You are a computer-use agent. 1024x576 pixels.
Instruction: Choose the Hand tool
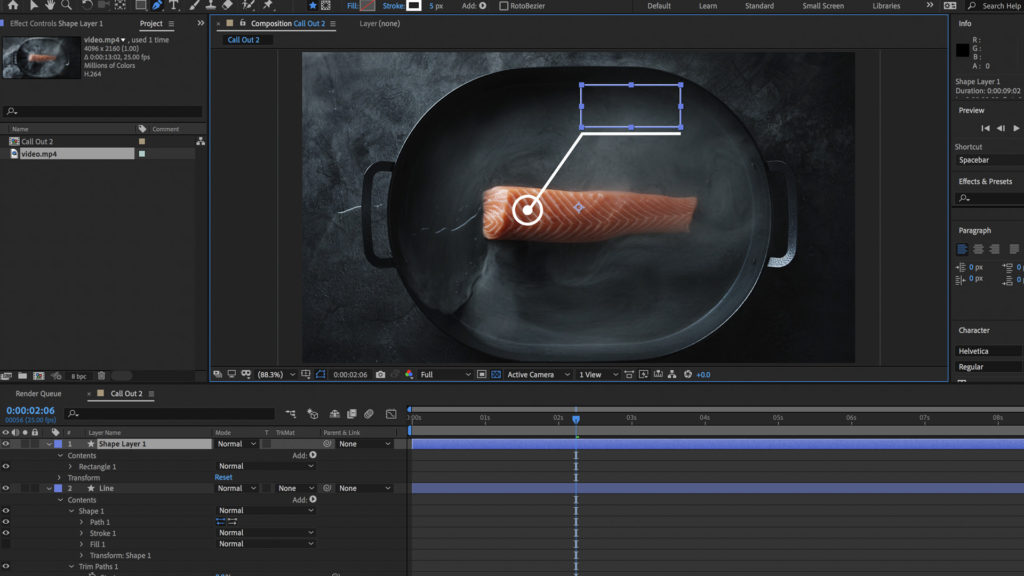(49, 5)
